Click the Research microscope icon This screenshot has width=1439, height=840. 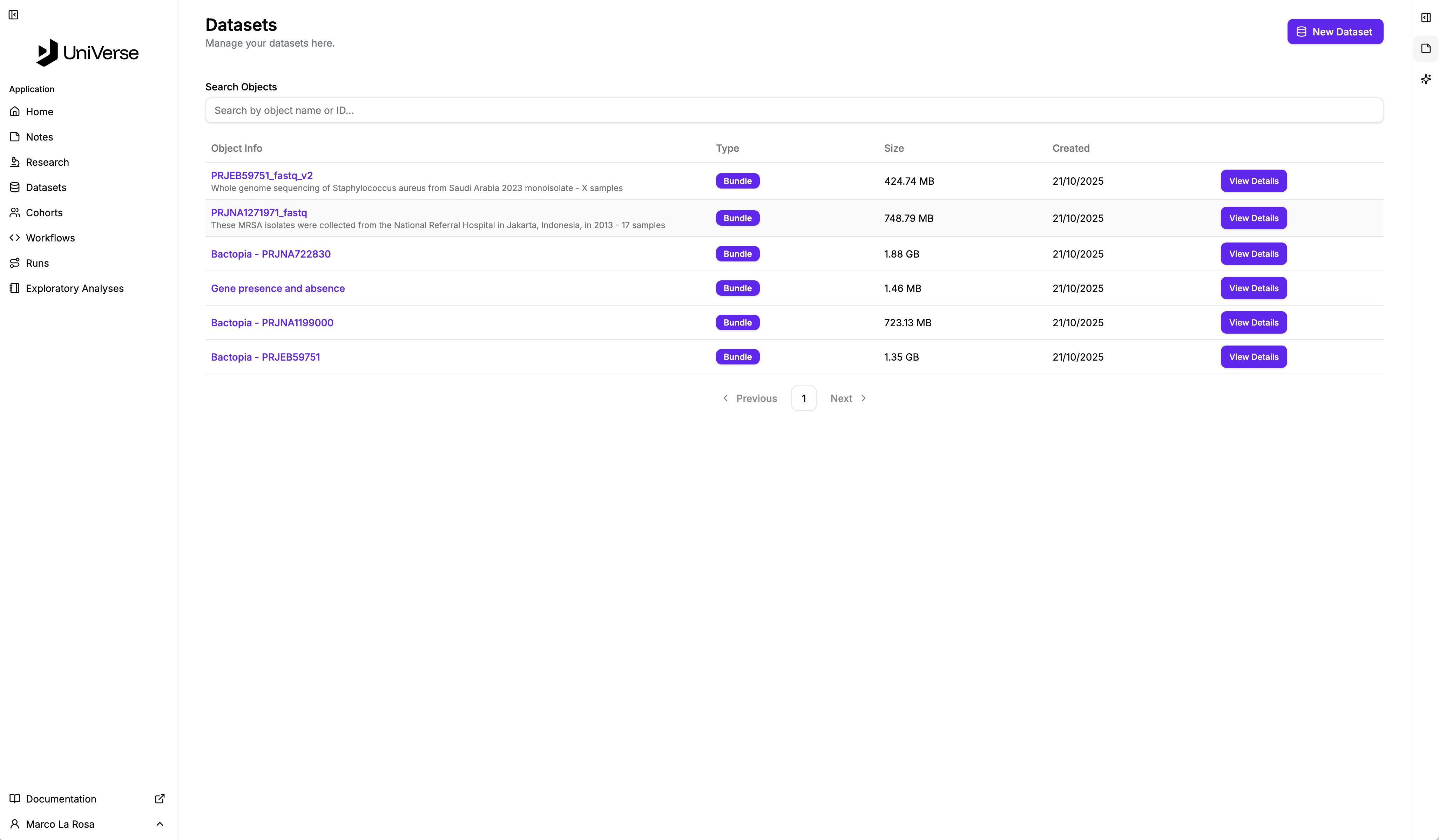click(x=15, y=162)
